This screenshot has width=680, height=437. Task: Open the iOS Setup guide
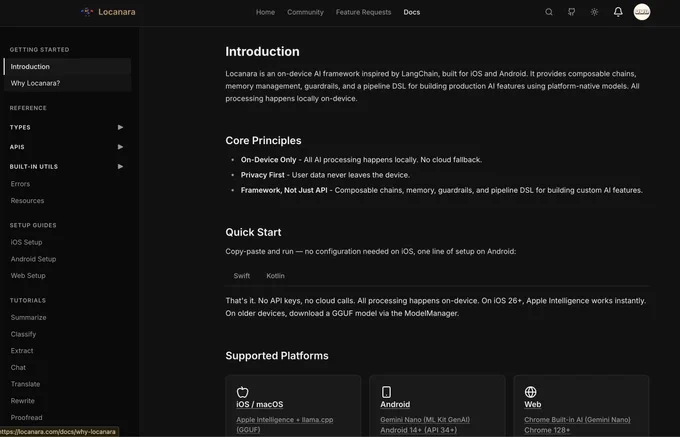tap(26, 242)
